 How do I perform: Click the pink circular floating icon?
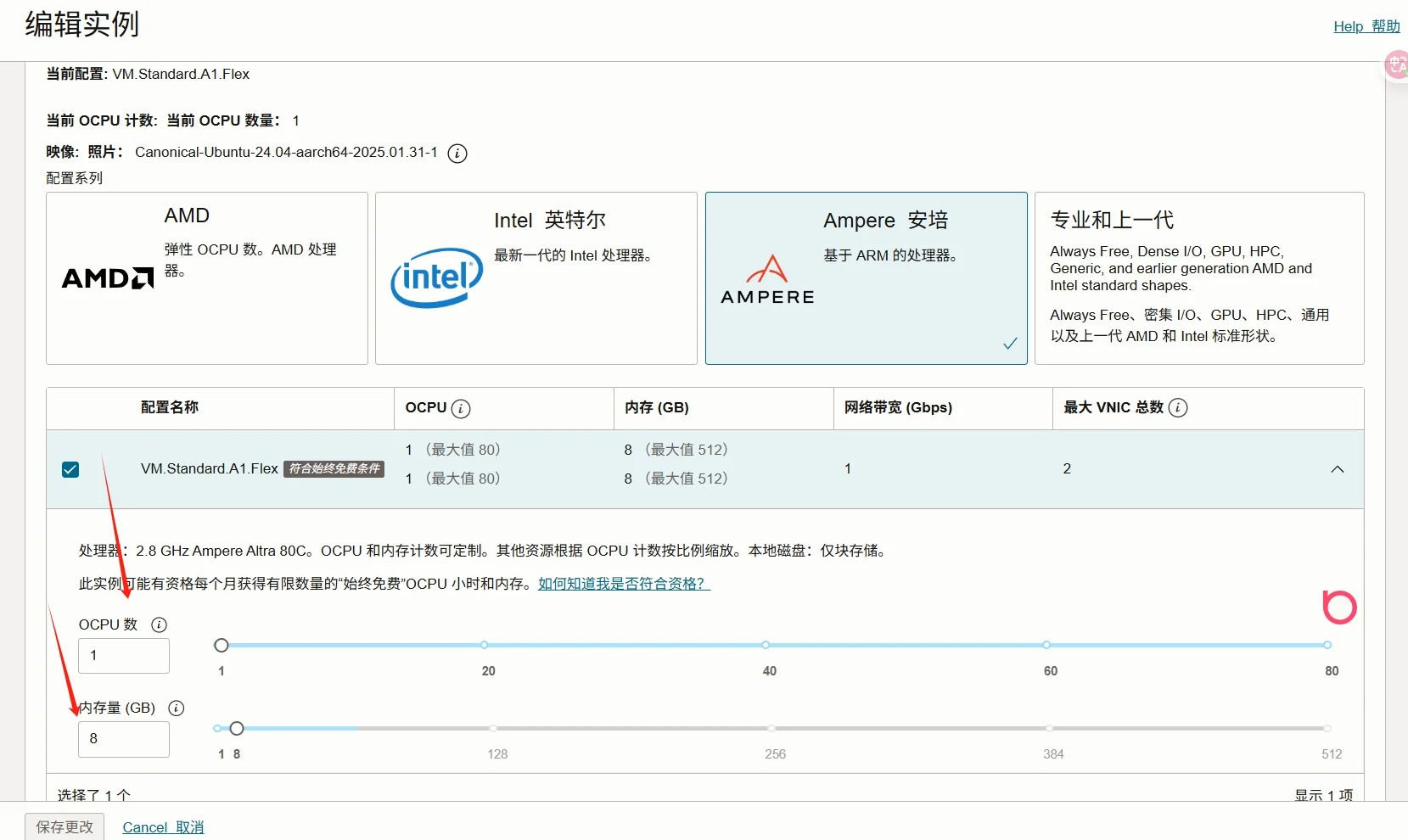[1339, 608]
